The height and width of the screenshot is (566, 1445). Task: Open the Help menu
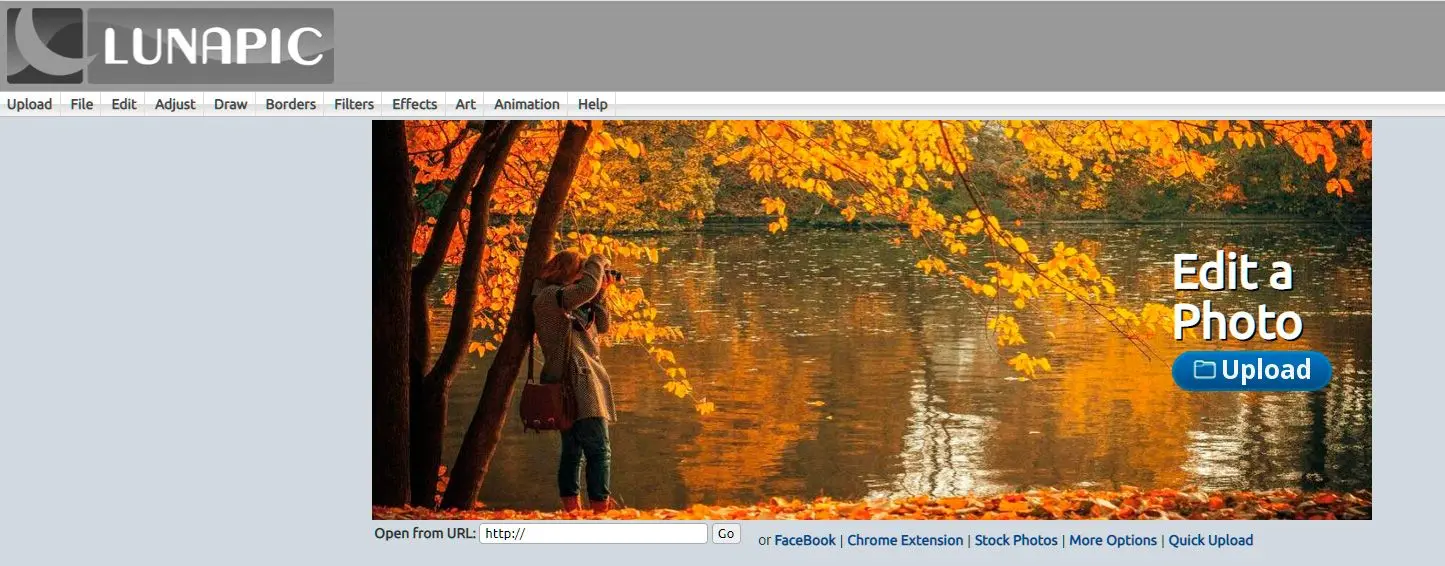pos(592,104)
